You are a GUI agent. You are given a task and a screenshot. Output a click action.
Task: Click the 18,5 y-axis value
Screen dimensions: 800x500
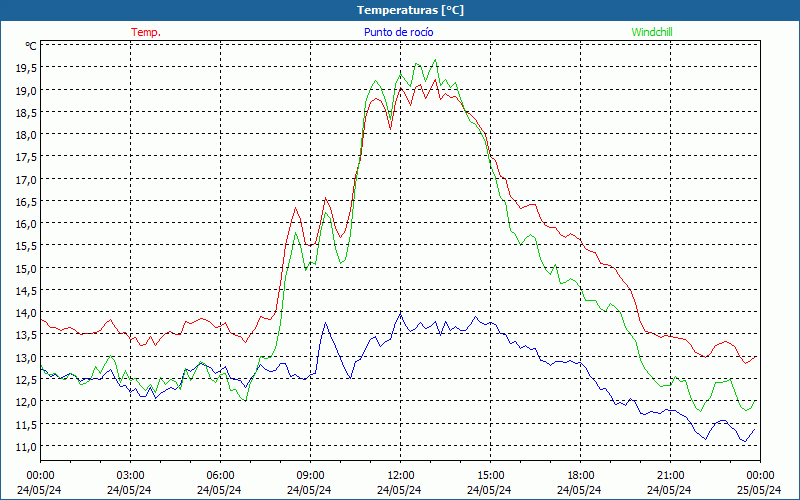coord(26,112)
